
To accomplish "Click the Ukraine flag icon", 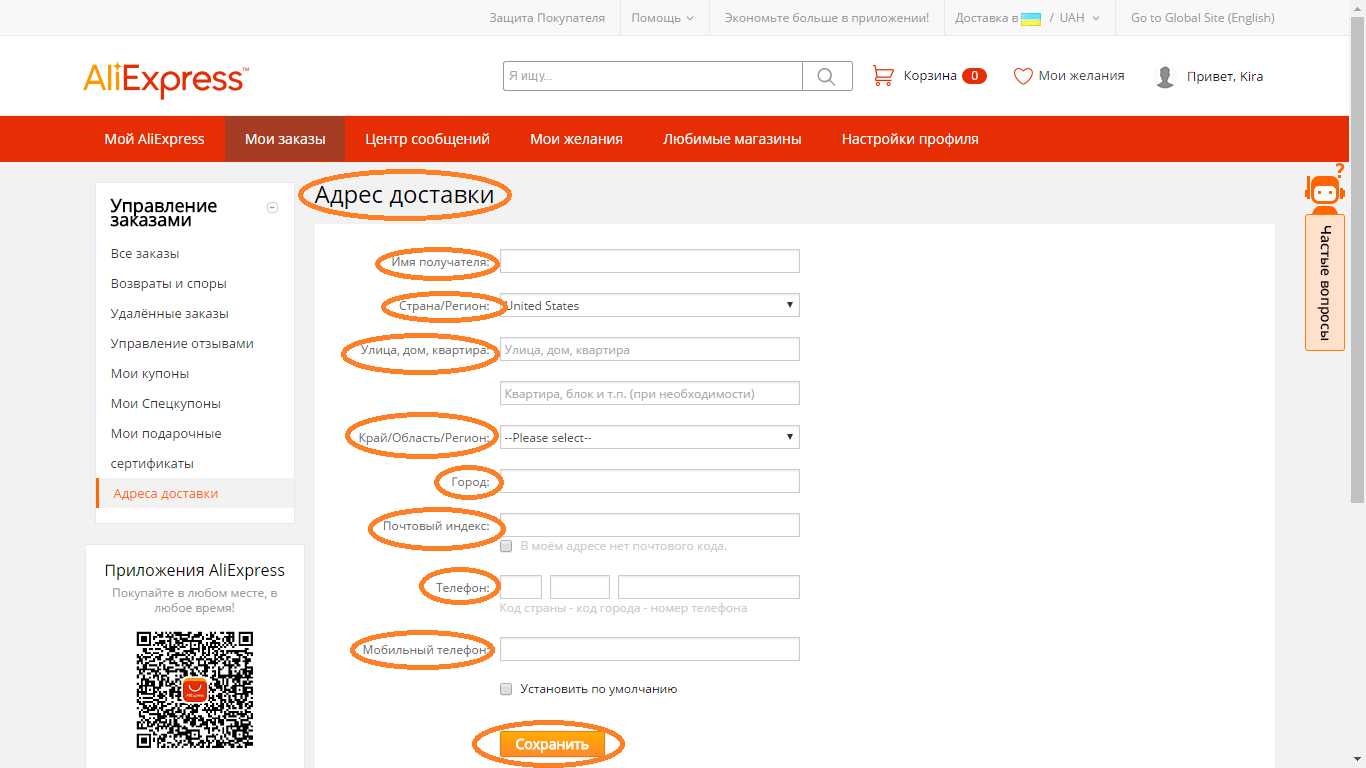I will coord(1031,18).
